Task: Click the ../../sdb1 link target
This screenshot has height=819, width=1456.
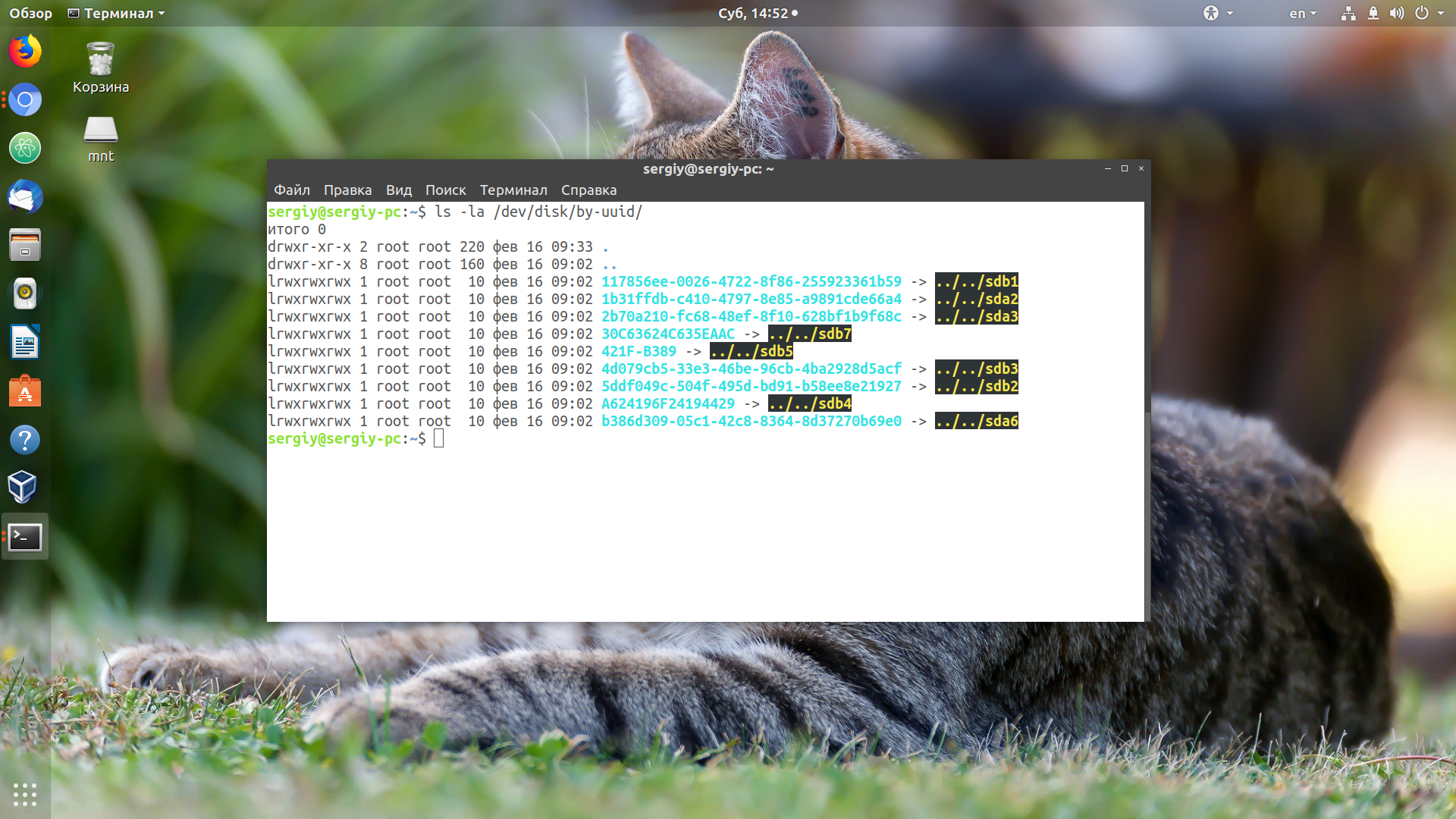Action: point(977,281)
